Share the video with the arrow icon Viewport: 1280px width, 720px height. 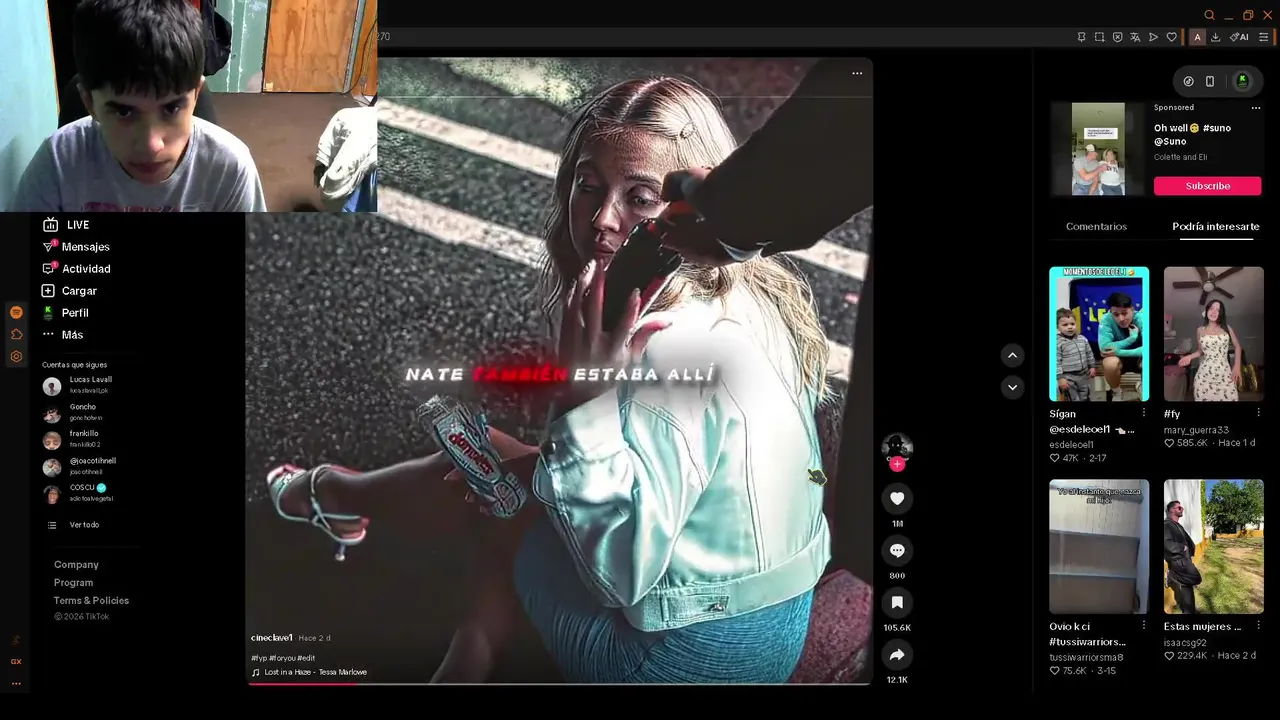[x=897, y=655]
